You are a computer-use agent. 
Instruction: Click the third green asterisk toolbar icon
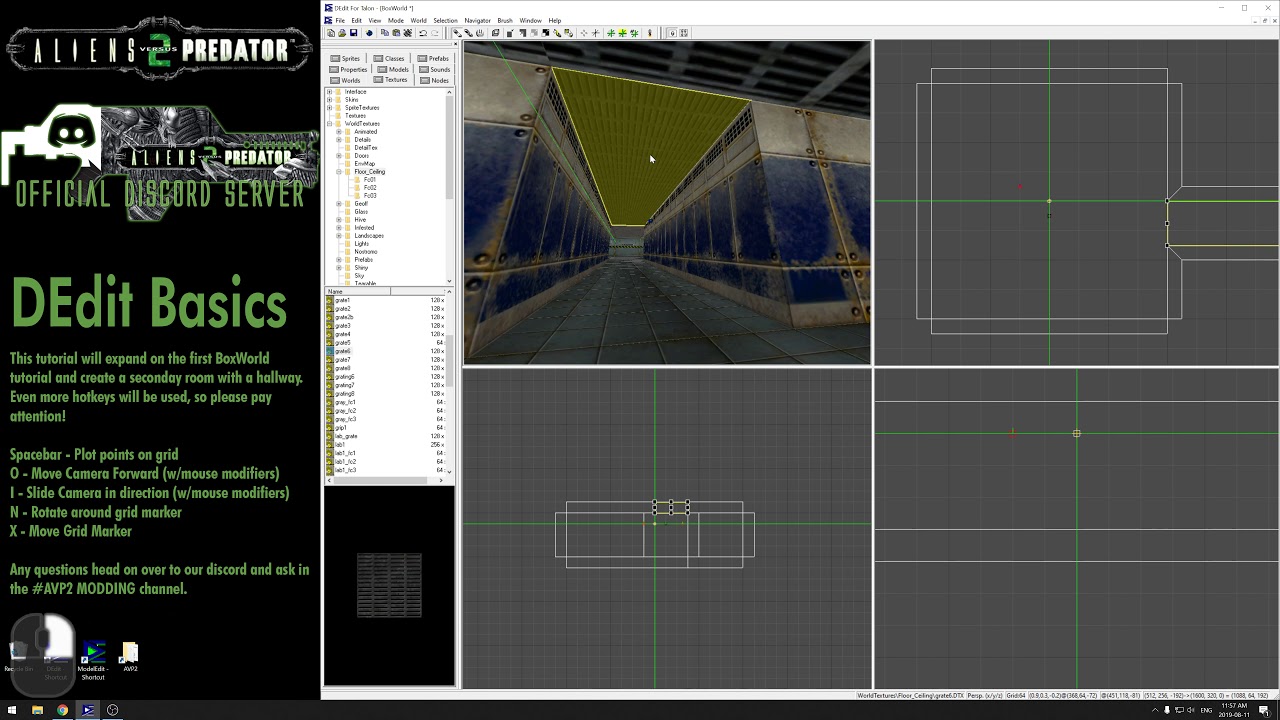pos(634,33)
